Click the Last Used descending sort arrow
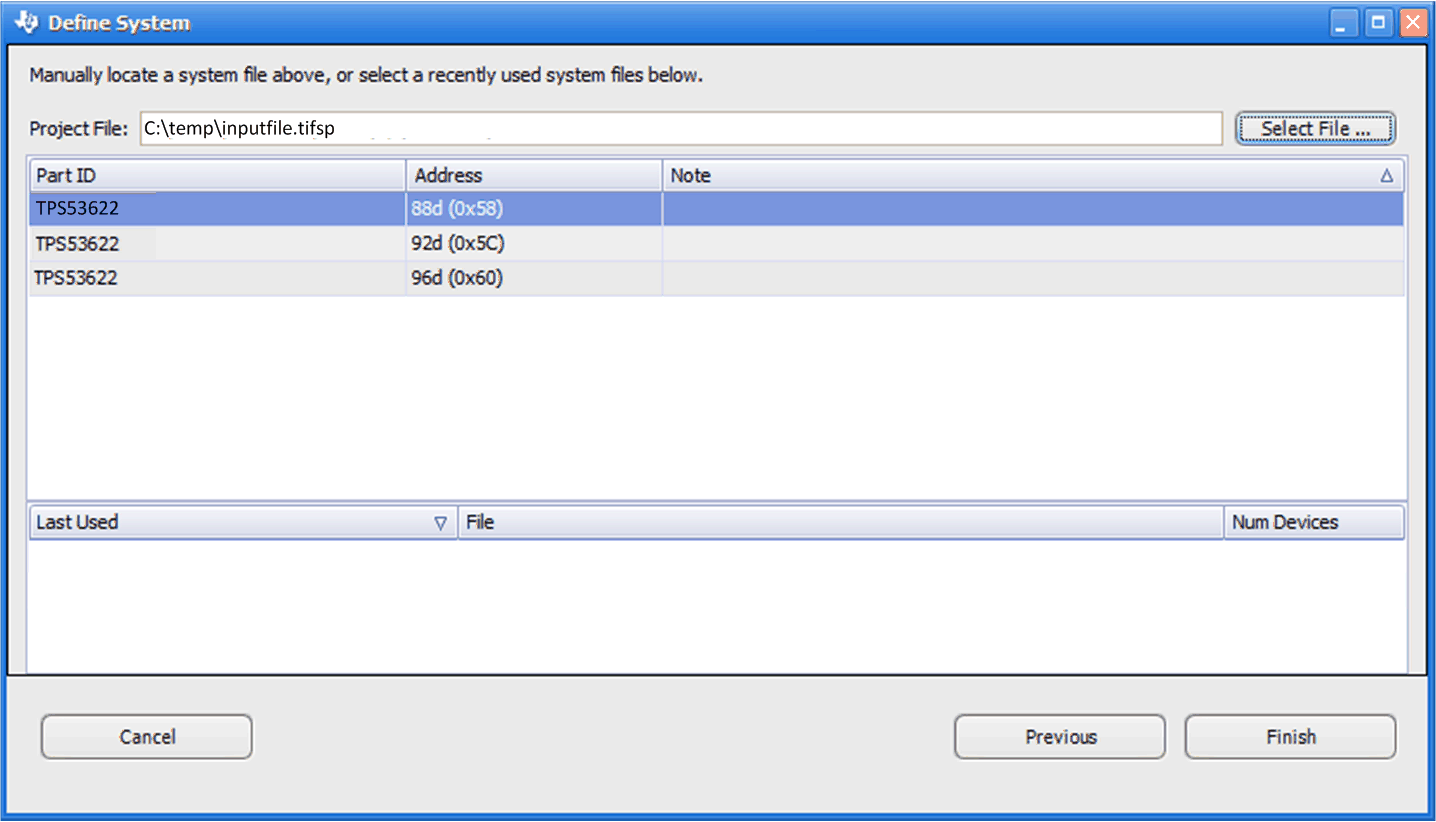Image resolution: width=1436 pixels, height=822 pixels. click(x=440, y=523)
